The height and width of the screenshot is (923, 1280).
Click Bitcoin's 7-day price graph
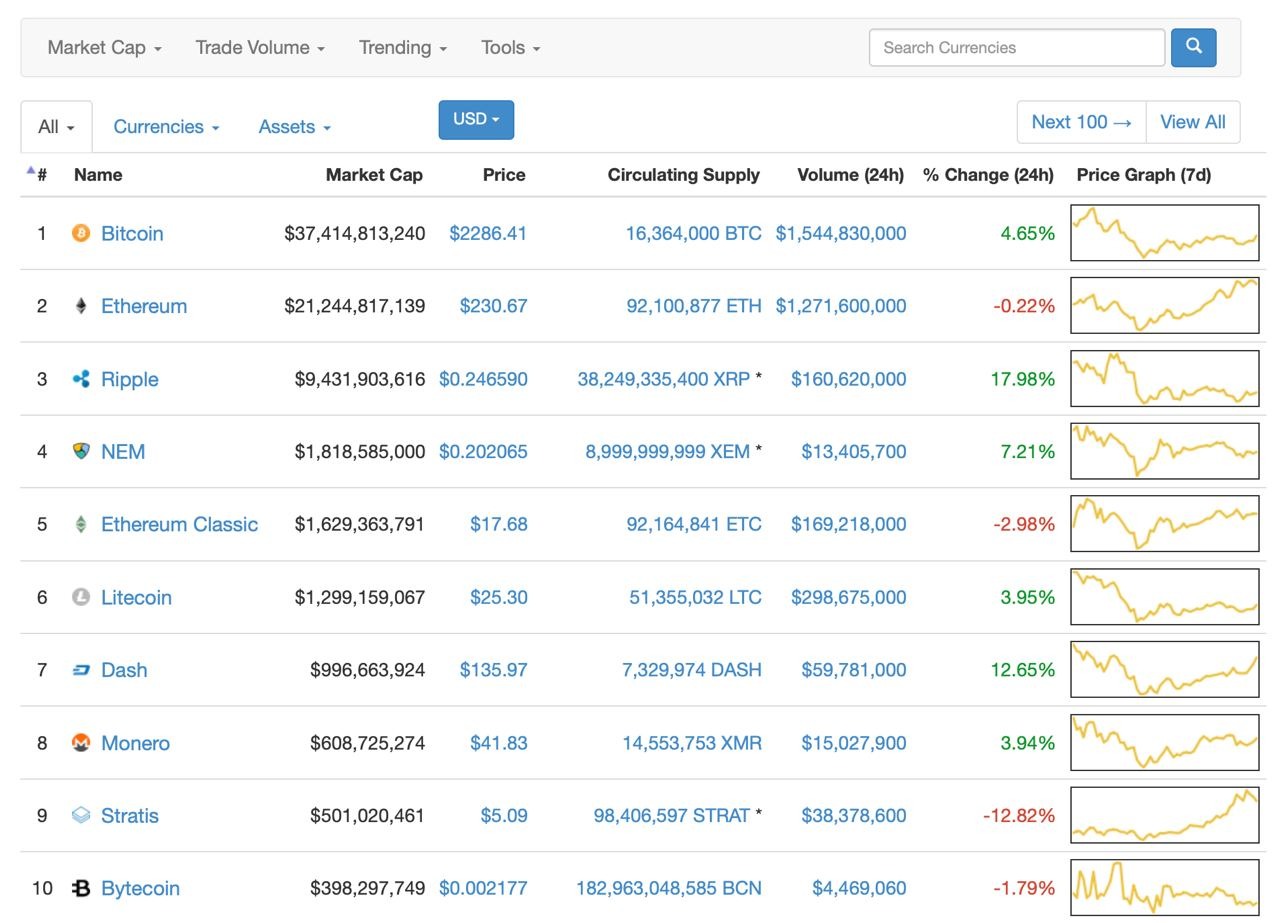pyautogui.click(x=1165, y=233)
